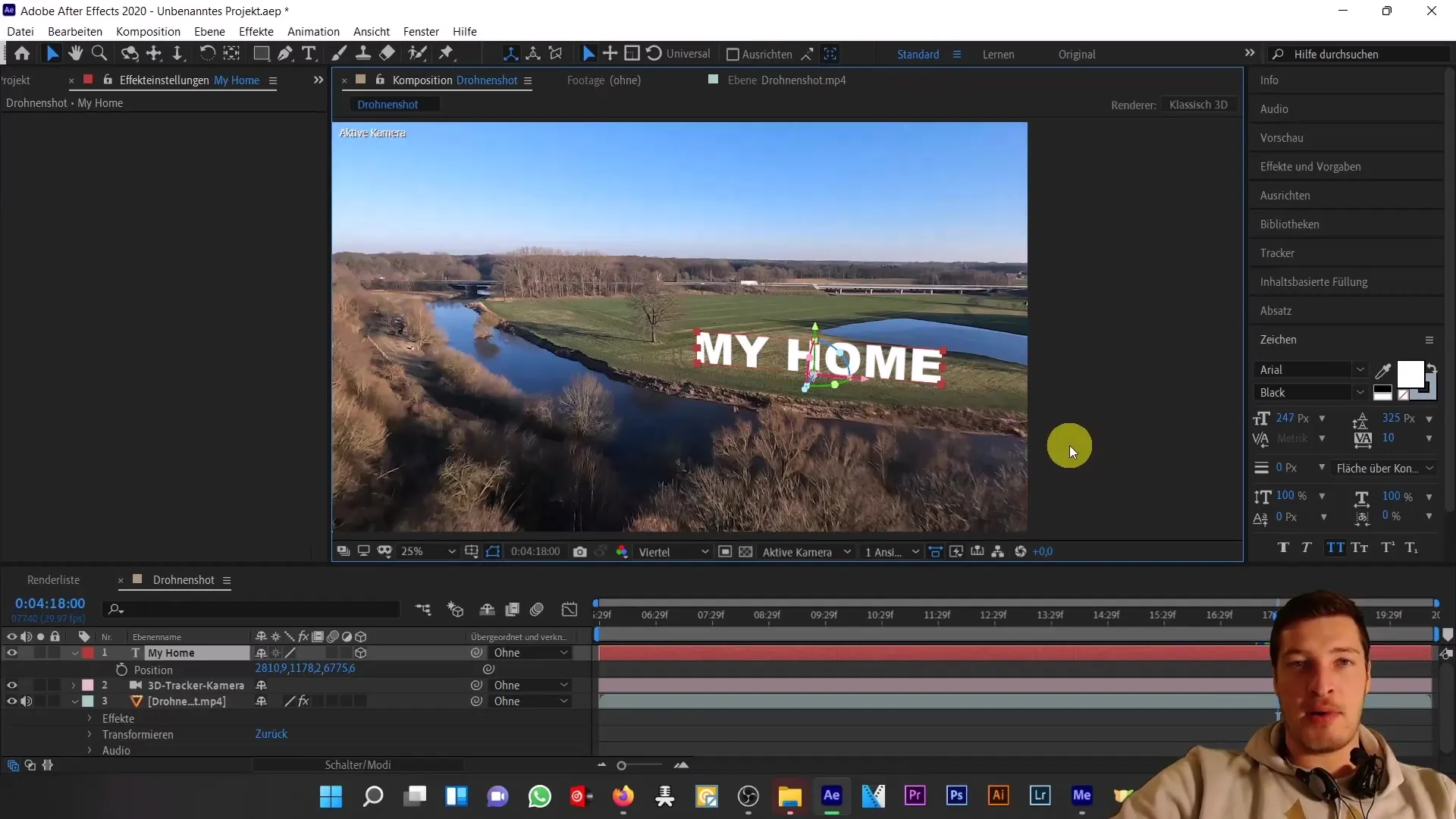Open My Home parent Ohne dropdown
The height and width of the screenshot is (819, 1456).
pos(531,653)
